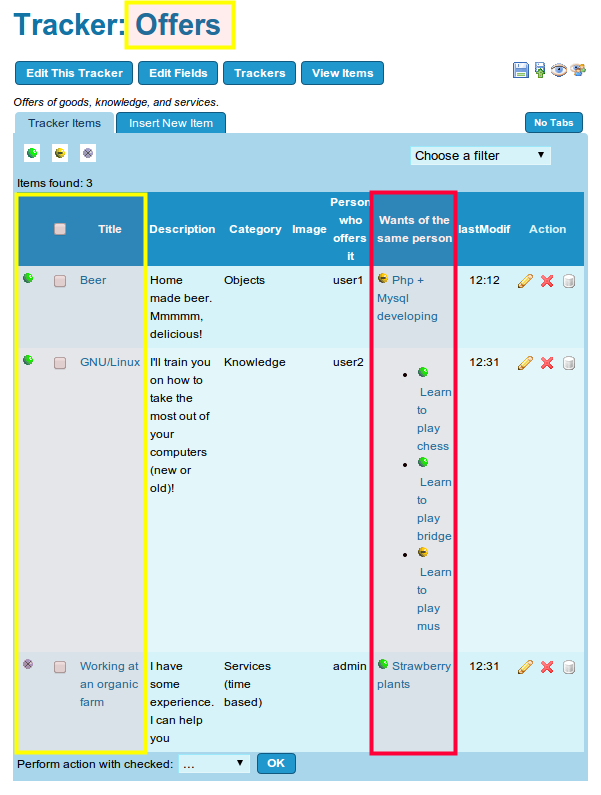Viewport: 601px width, 795px height.
Task: Select the Tracker Items tab
Action: (65, 123)
